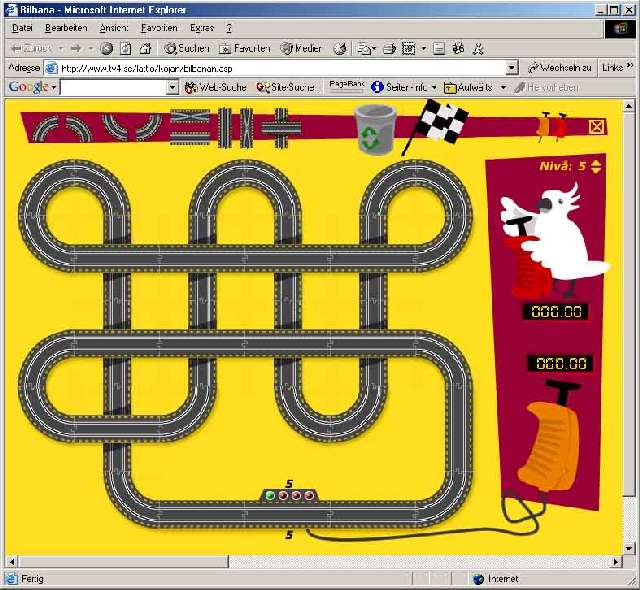Click the Suchen toolbar button
Image resolution: width=640 pixels, height=590 pixels.
tap(187, 48)
